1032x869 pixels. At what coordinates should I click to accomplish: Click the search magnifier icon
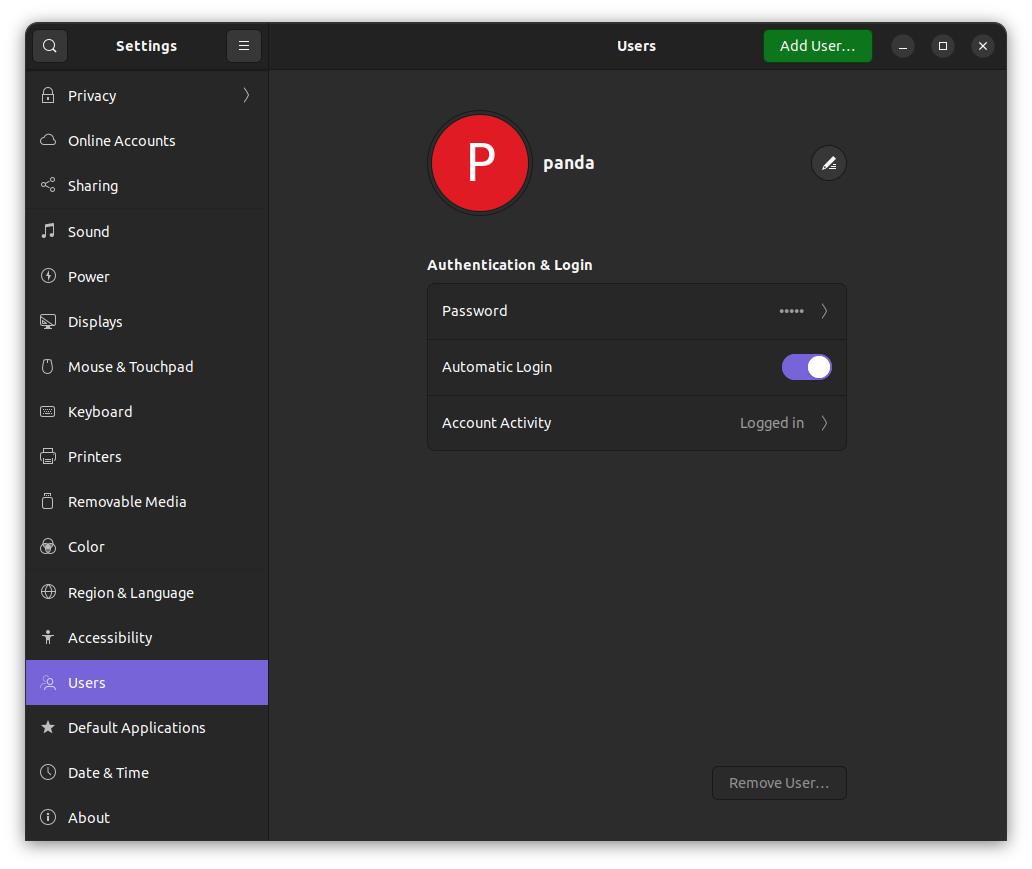point(50,46)
